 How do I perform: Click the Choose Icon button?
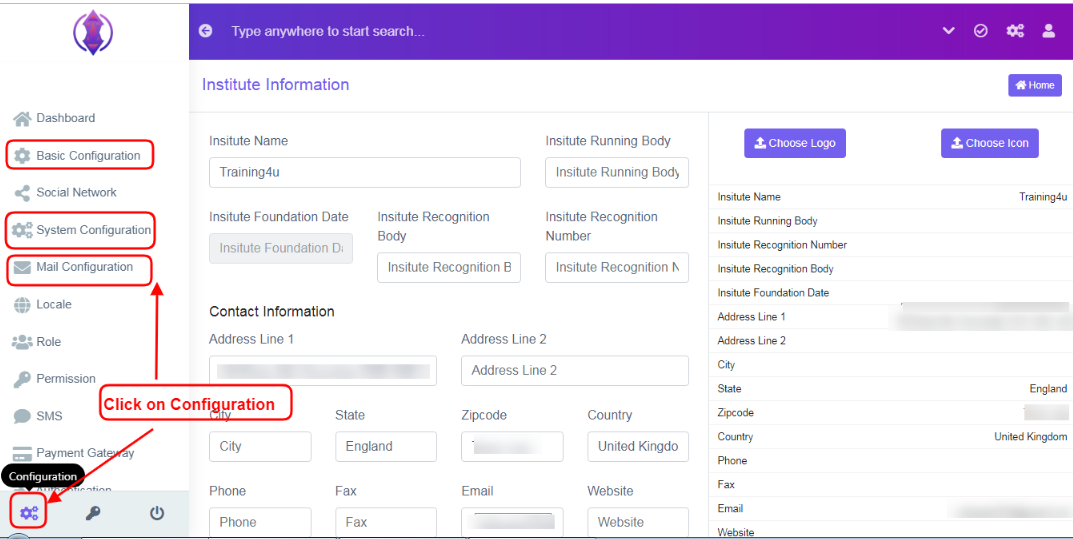pyautogui.click(x=990, y=144)
